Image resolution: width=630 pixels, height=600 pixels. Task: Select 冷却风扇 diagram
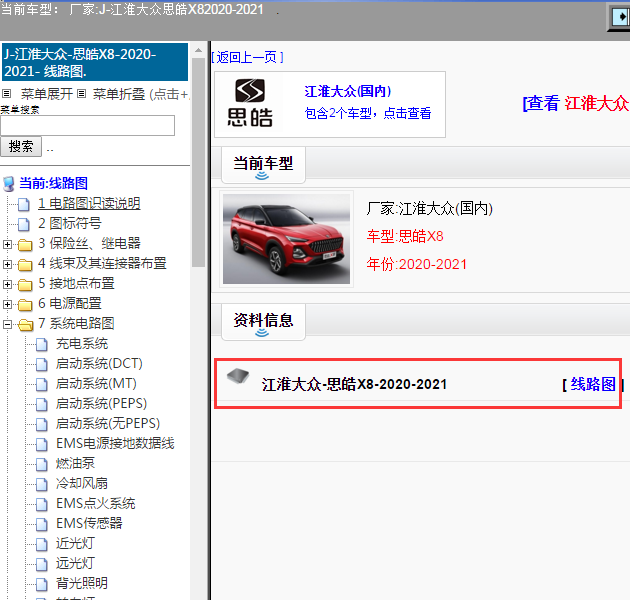pyautogui.click(x=82, y=483)
